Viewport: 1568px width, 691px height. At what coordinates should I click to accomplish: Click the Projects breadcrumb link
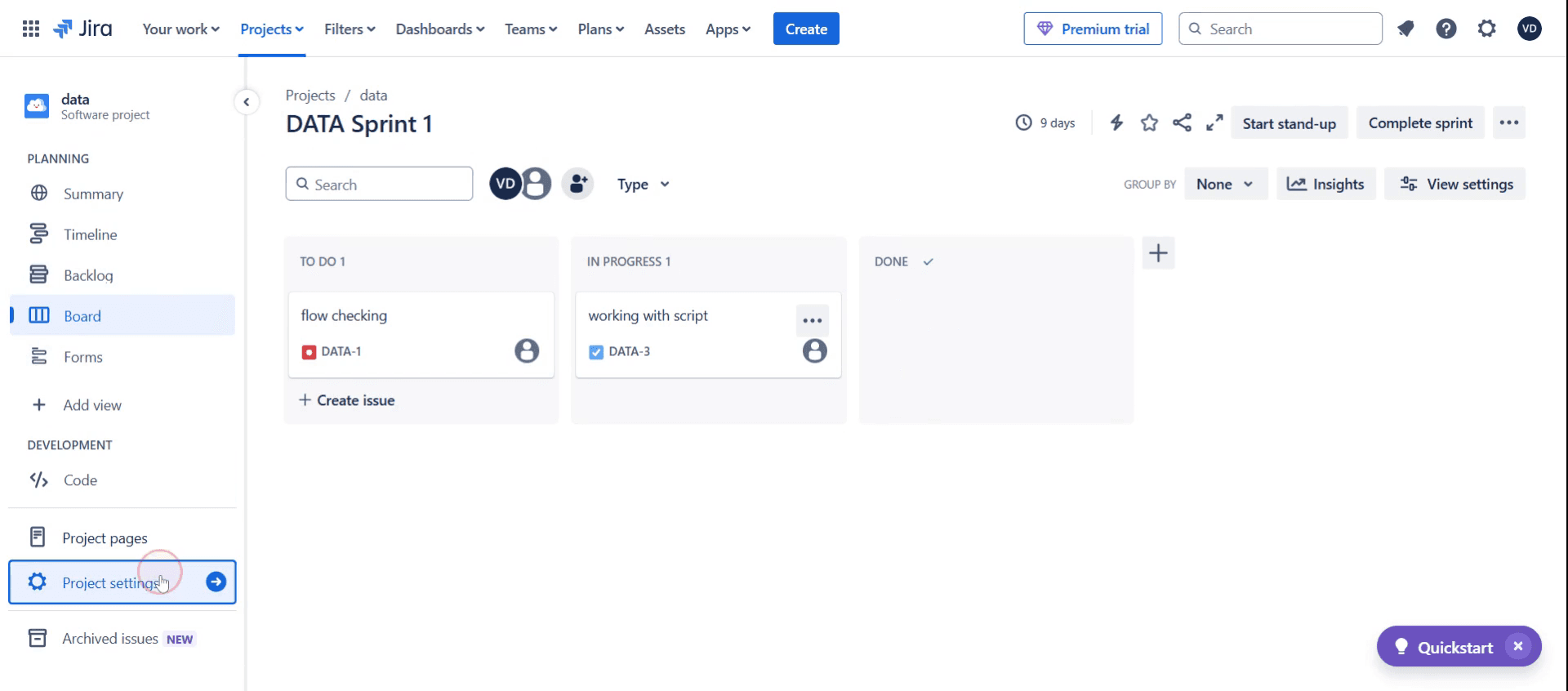310,95
